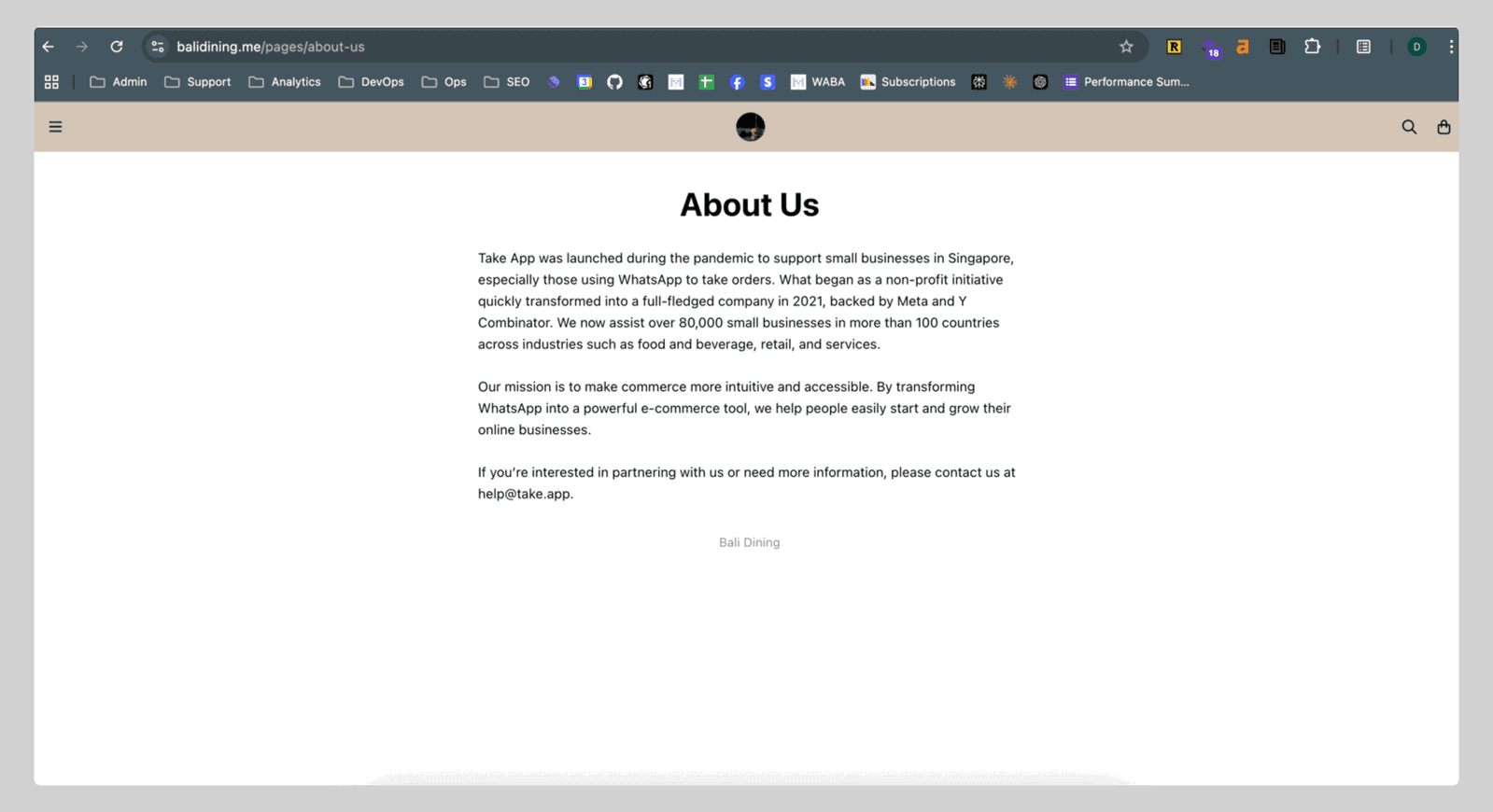1493x812 pixels.
Task: Expand the Admin bookmarks folder
Action: pyautogui.click(x=118, y=82)
